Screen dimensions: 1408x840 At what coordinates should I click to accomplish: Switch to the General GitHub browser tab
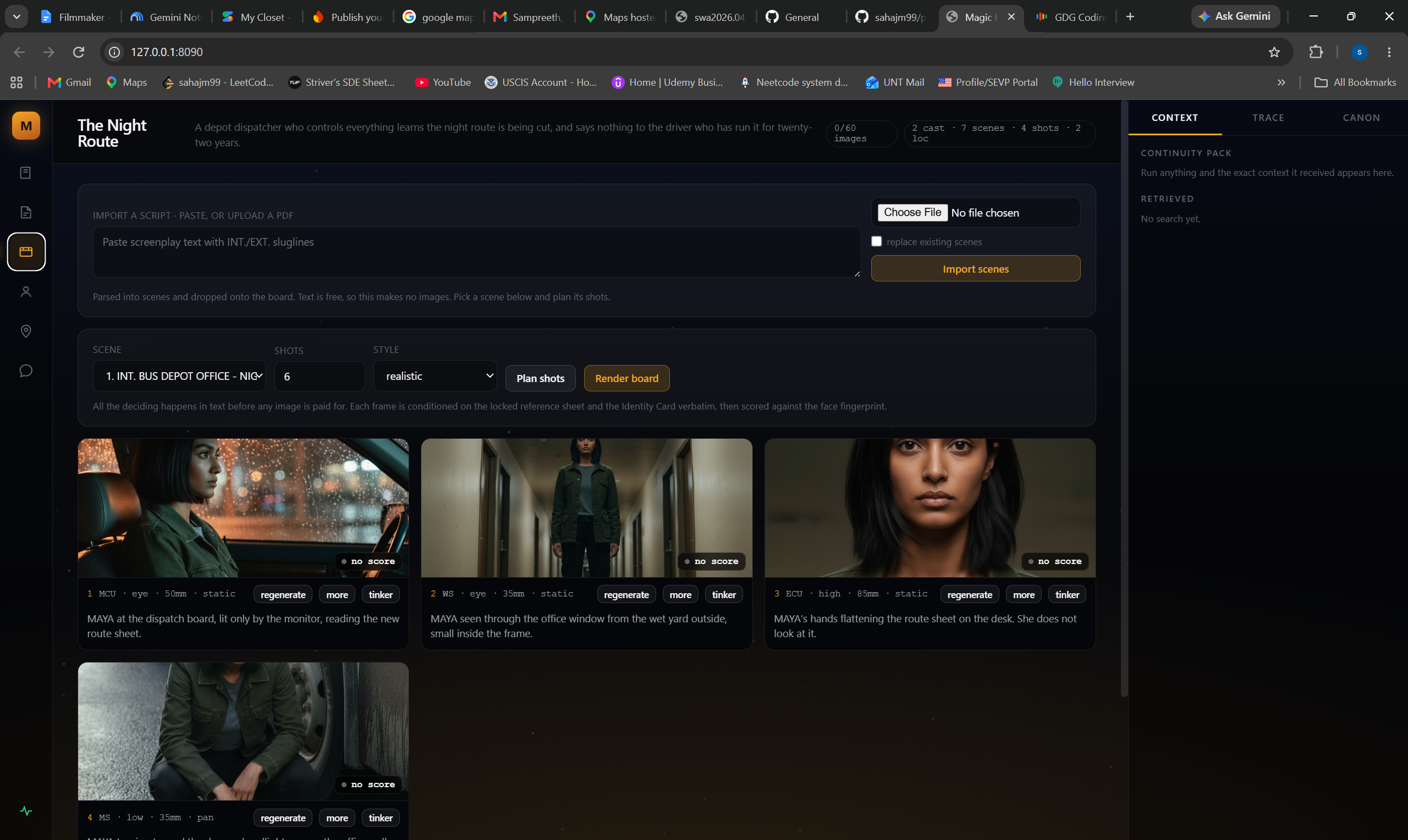802,17
